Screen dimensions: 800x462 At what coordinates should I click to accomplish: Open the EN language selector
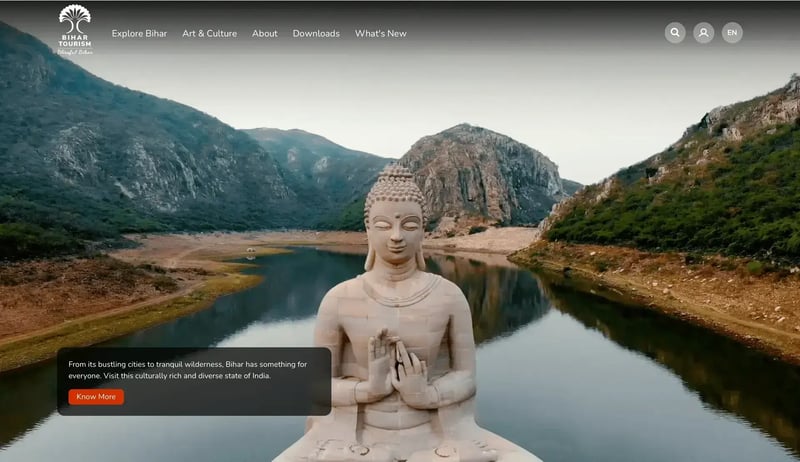732,33
